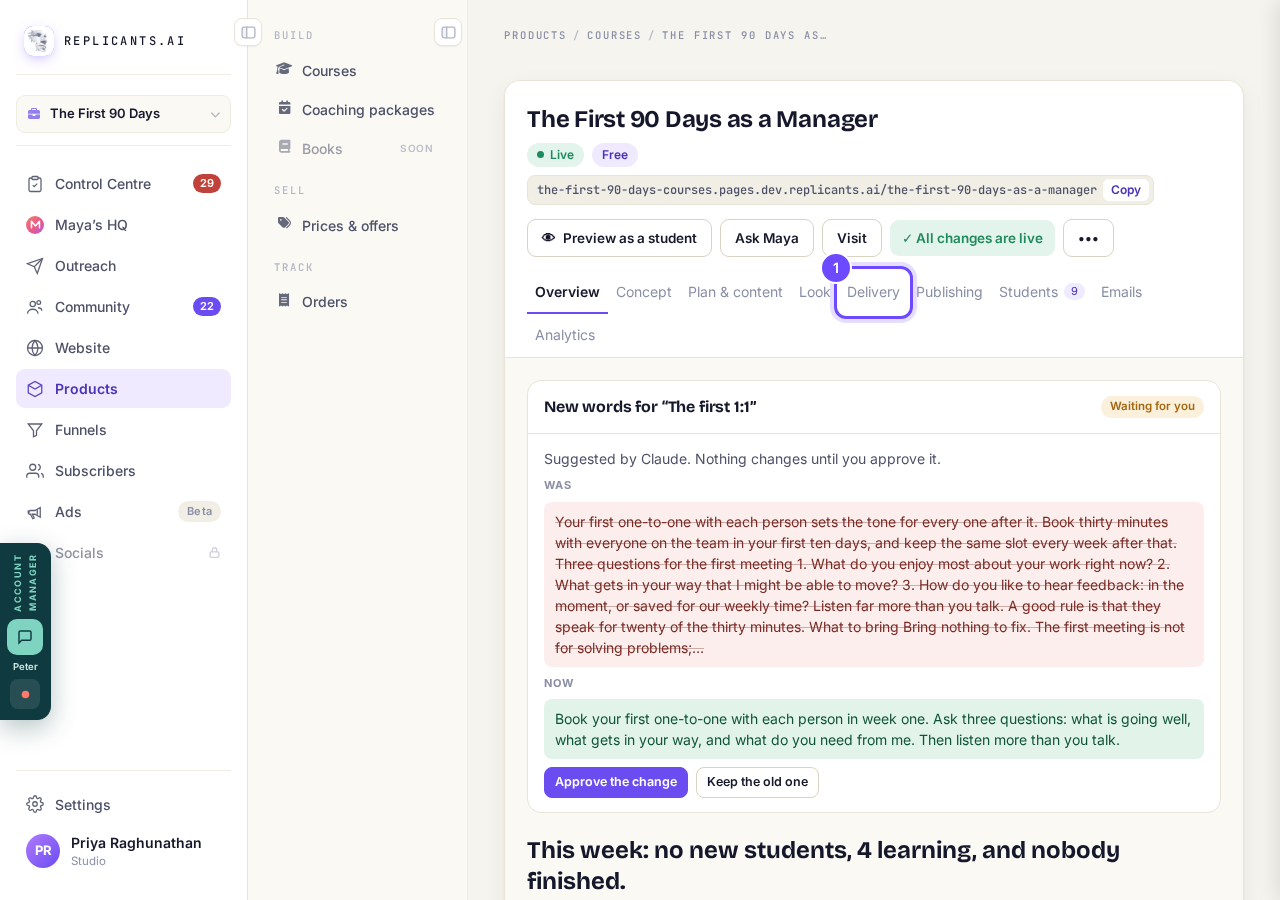Click the Prices & offers tag icon
Image resolution: width=1280 pixels, height=900 pixels.
[x=284, y=224]
